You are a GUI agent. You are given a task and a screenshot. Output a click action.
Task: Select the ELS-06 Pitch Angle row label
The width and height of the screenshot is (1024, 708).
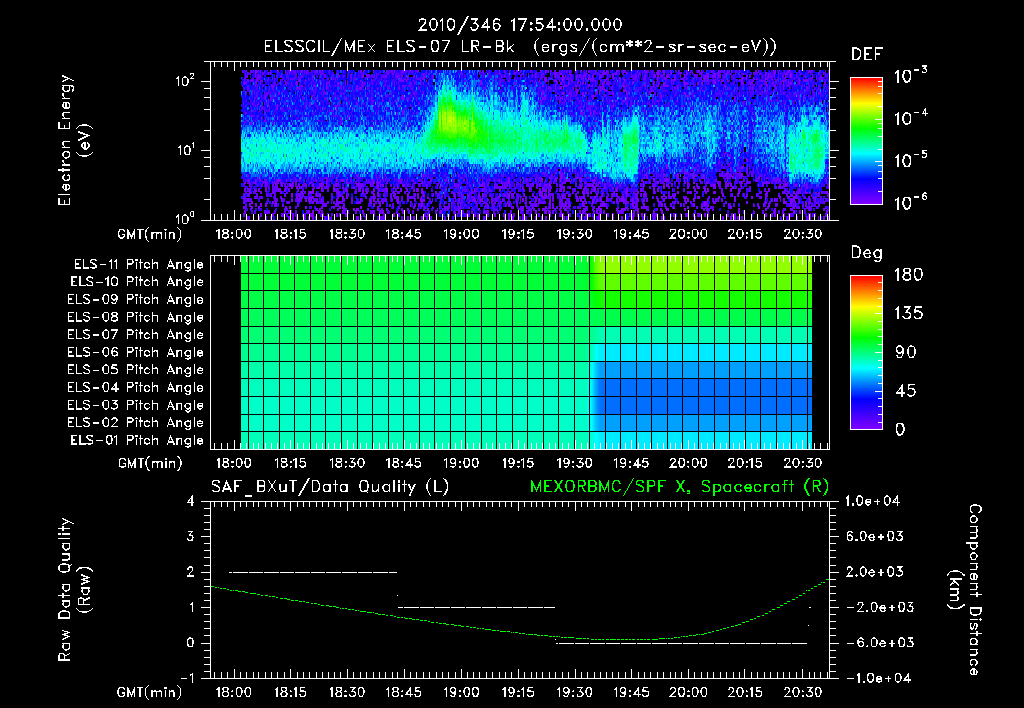[x=136, y=352]
